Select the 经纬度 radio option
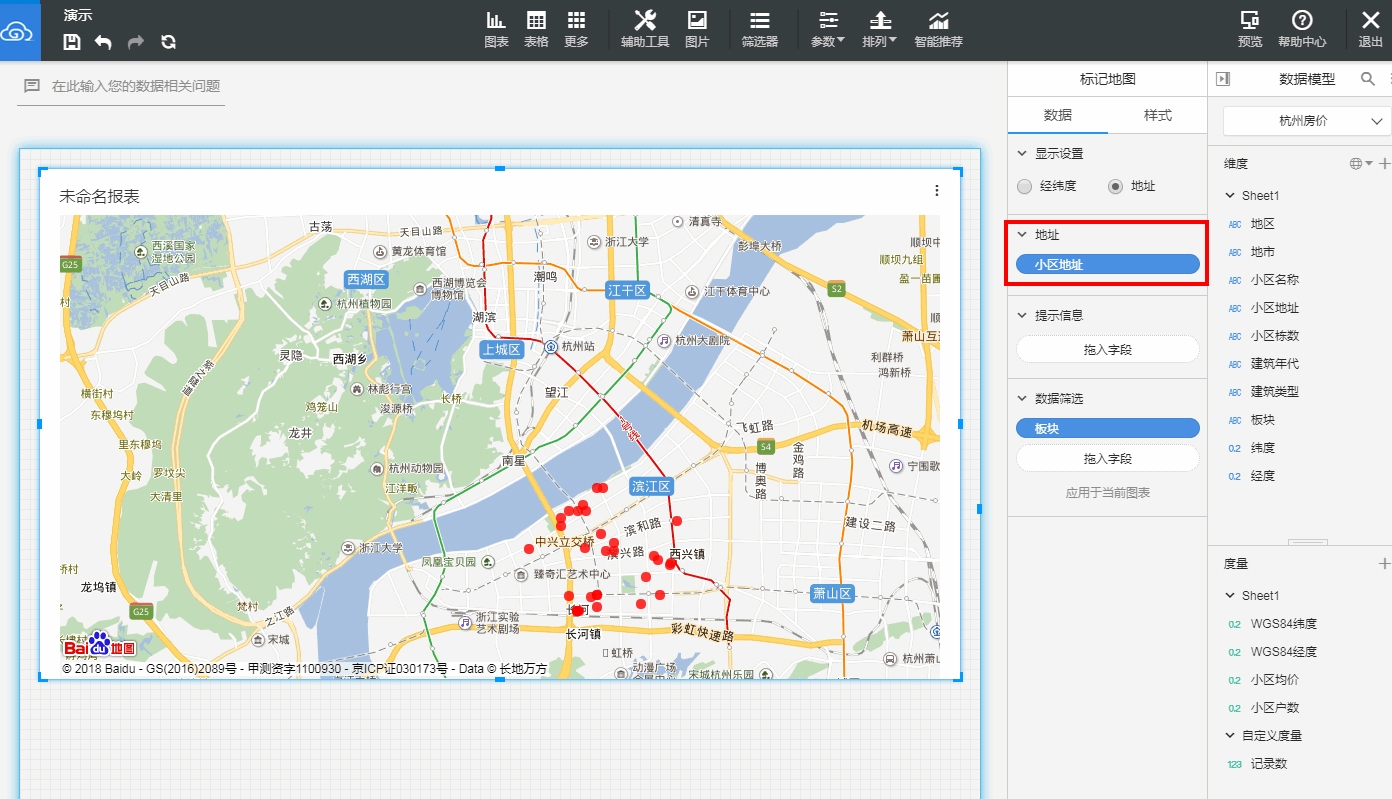Image resolution: width=1392 pixels, height=799 pixels. tap(1024, 186)
